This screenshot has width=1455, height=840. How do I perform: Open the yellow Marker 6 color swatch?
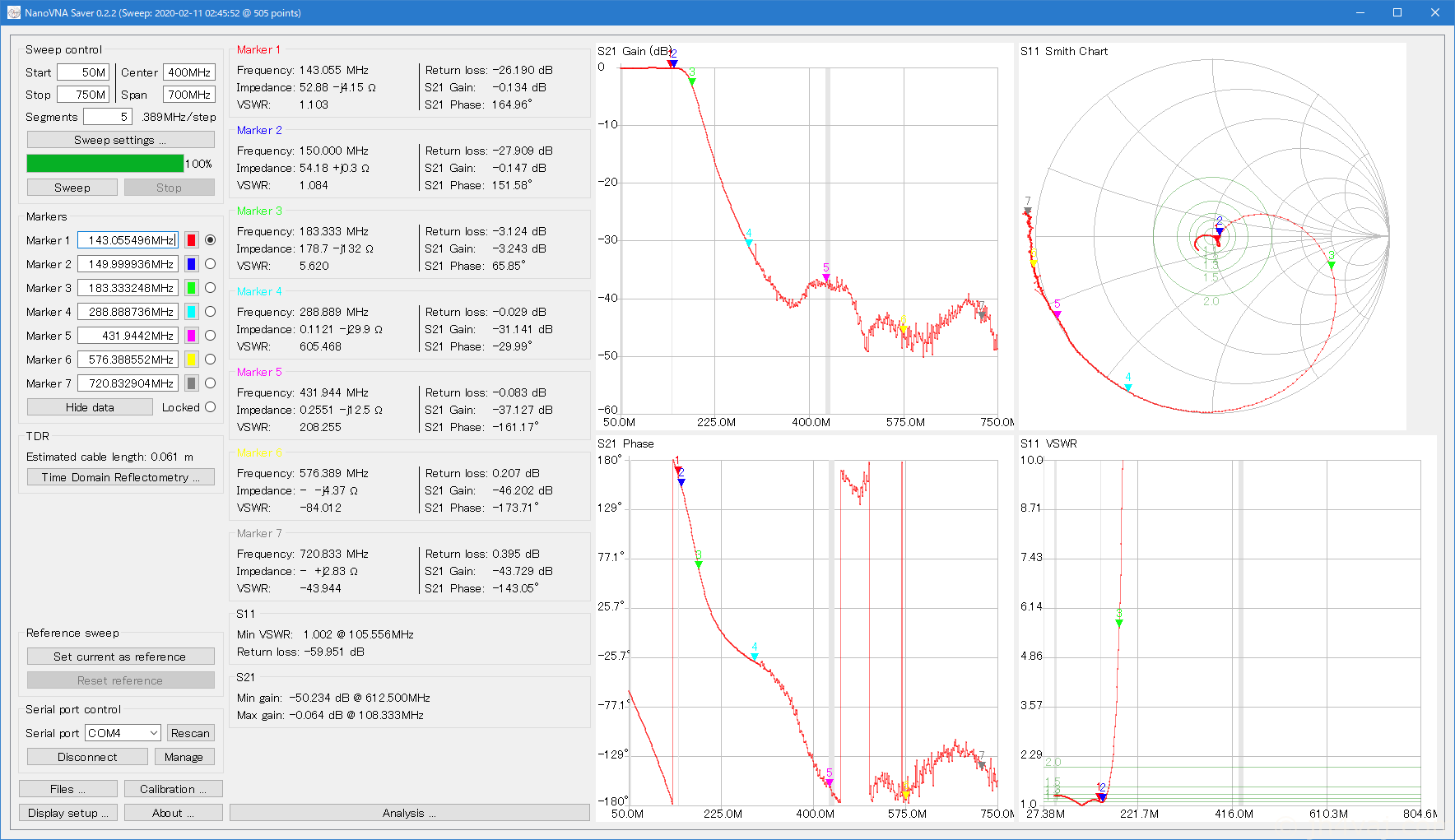[191, 360]
